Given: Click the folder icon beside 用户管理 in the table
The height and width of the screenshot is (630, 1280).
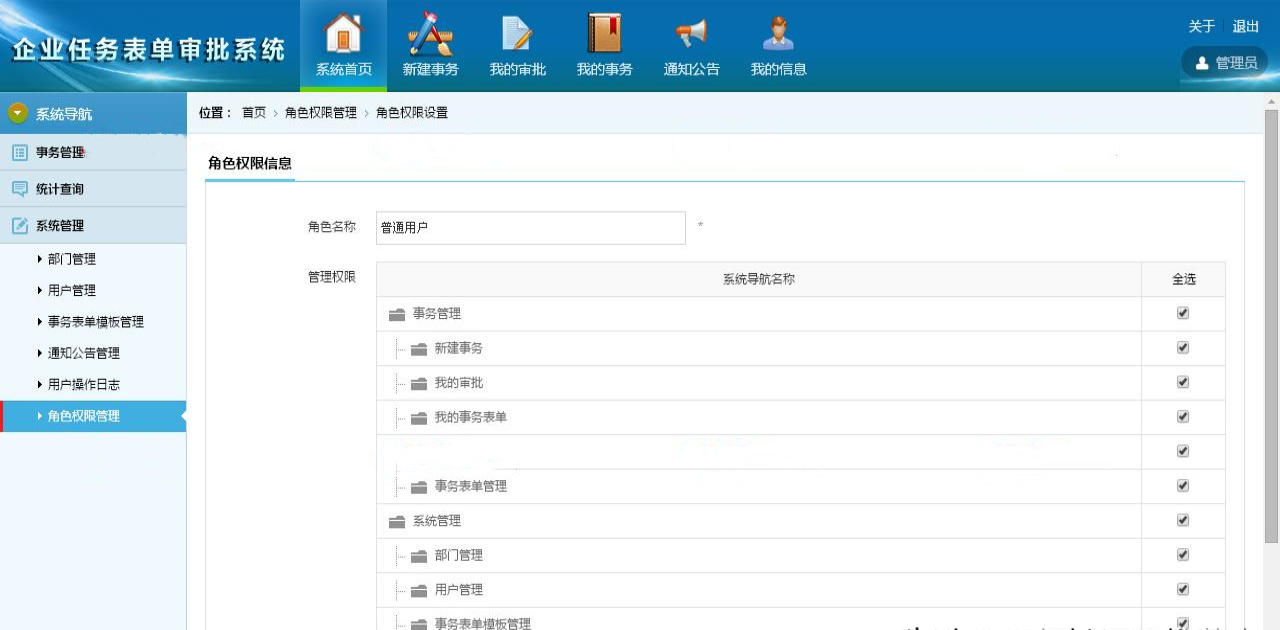Looking at the screenshot, I should click(x=419, y=590).
